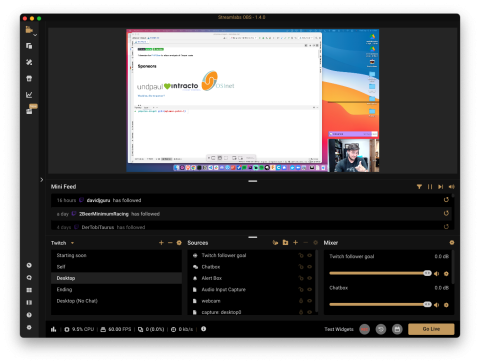Viewport: 480px width, 364px height.
Task: Open the Editor camera icon in sidebar
Action: 29,29
